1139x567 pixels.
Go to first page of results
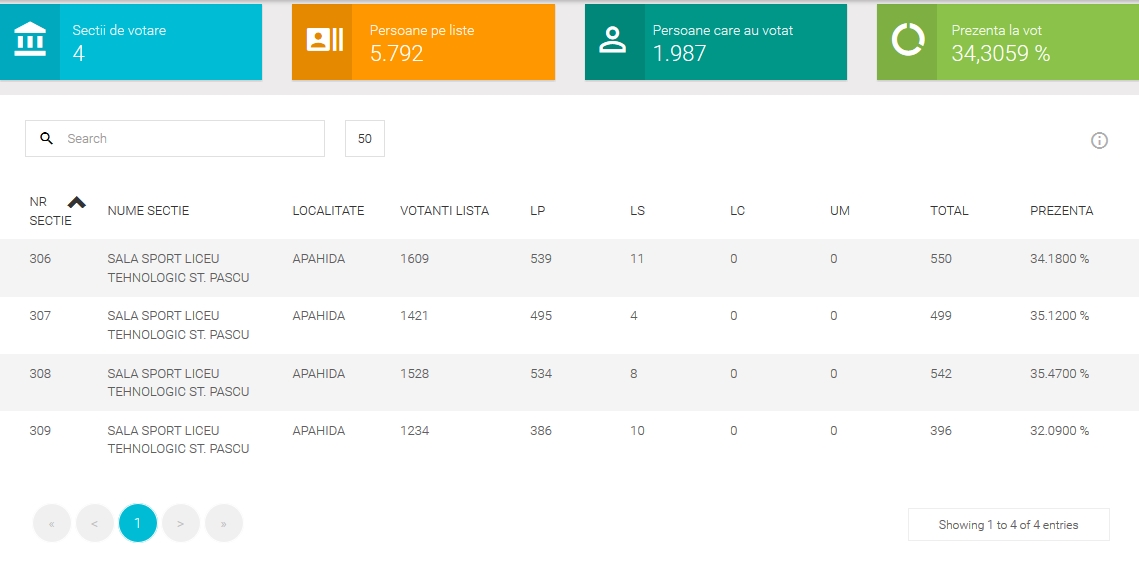(x=52, y=523)
